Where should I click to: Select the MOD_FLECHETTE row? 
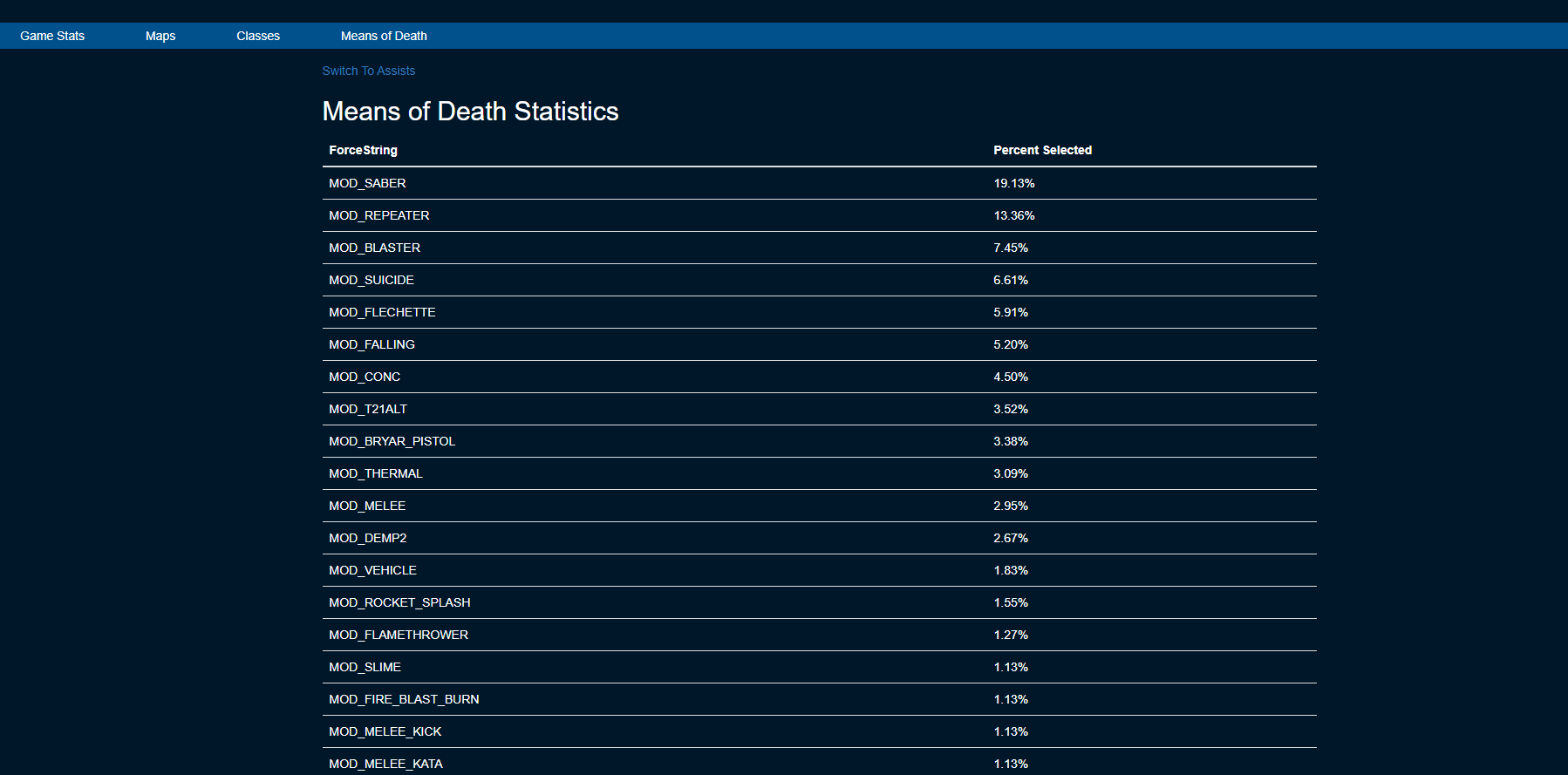pos(382,312)
